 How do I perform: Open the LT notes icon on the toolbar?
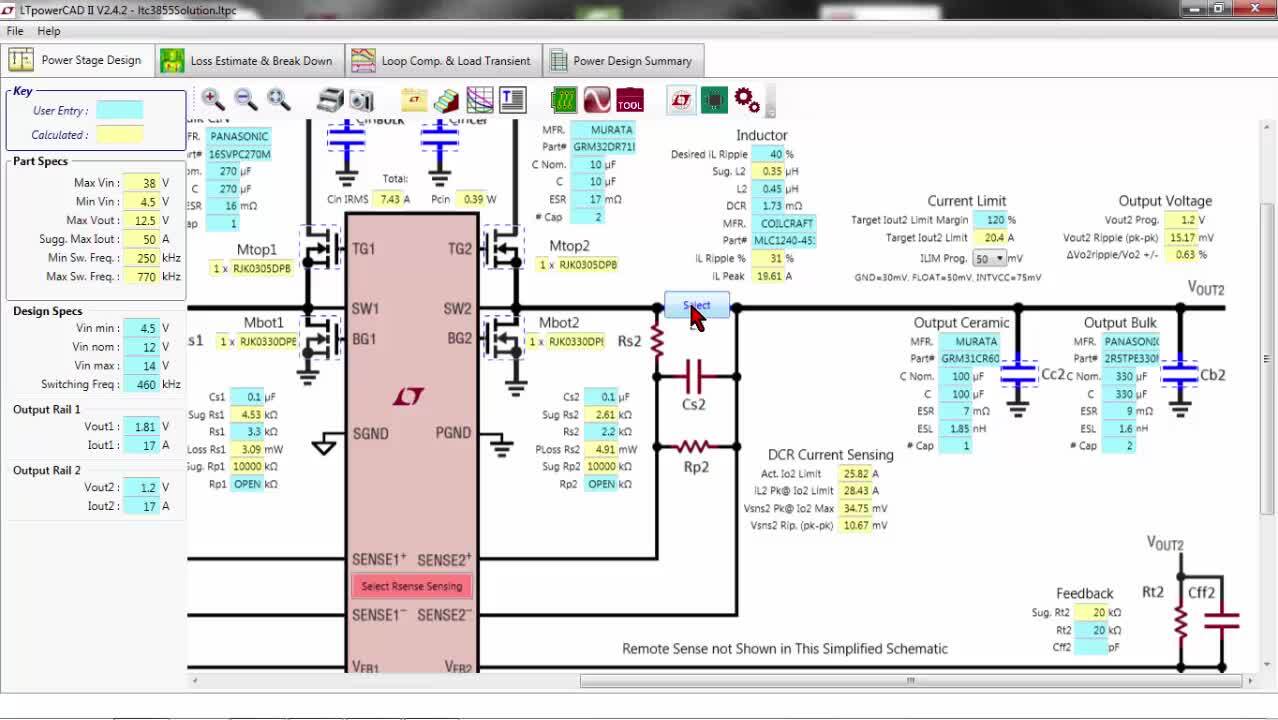pyautogui.click(x=413, y=99)
